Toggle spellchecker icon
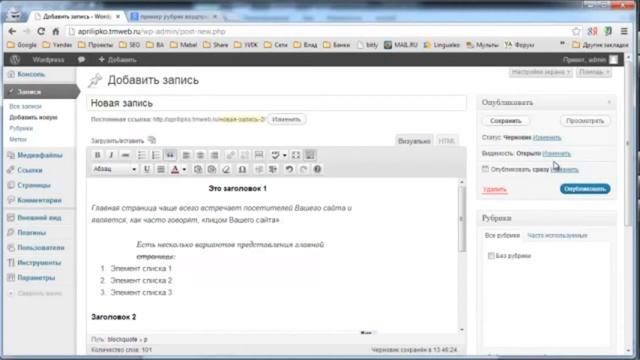This screenshot has height=360, width=640. (x=276, y=155)
